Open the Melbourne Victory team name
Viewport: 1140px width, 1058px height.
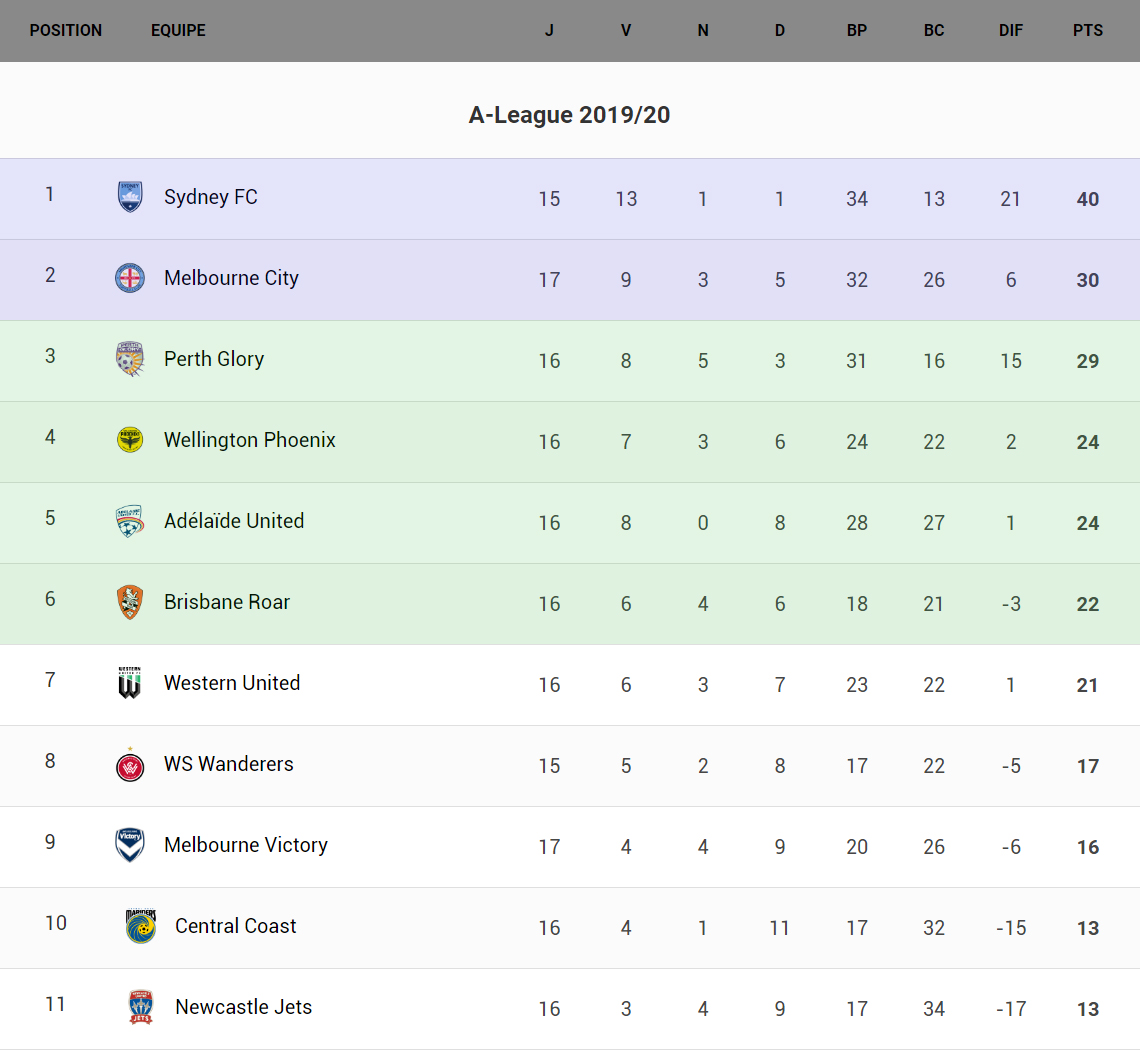tap(246, 845)
